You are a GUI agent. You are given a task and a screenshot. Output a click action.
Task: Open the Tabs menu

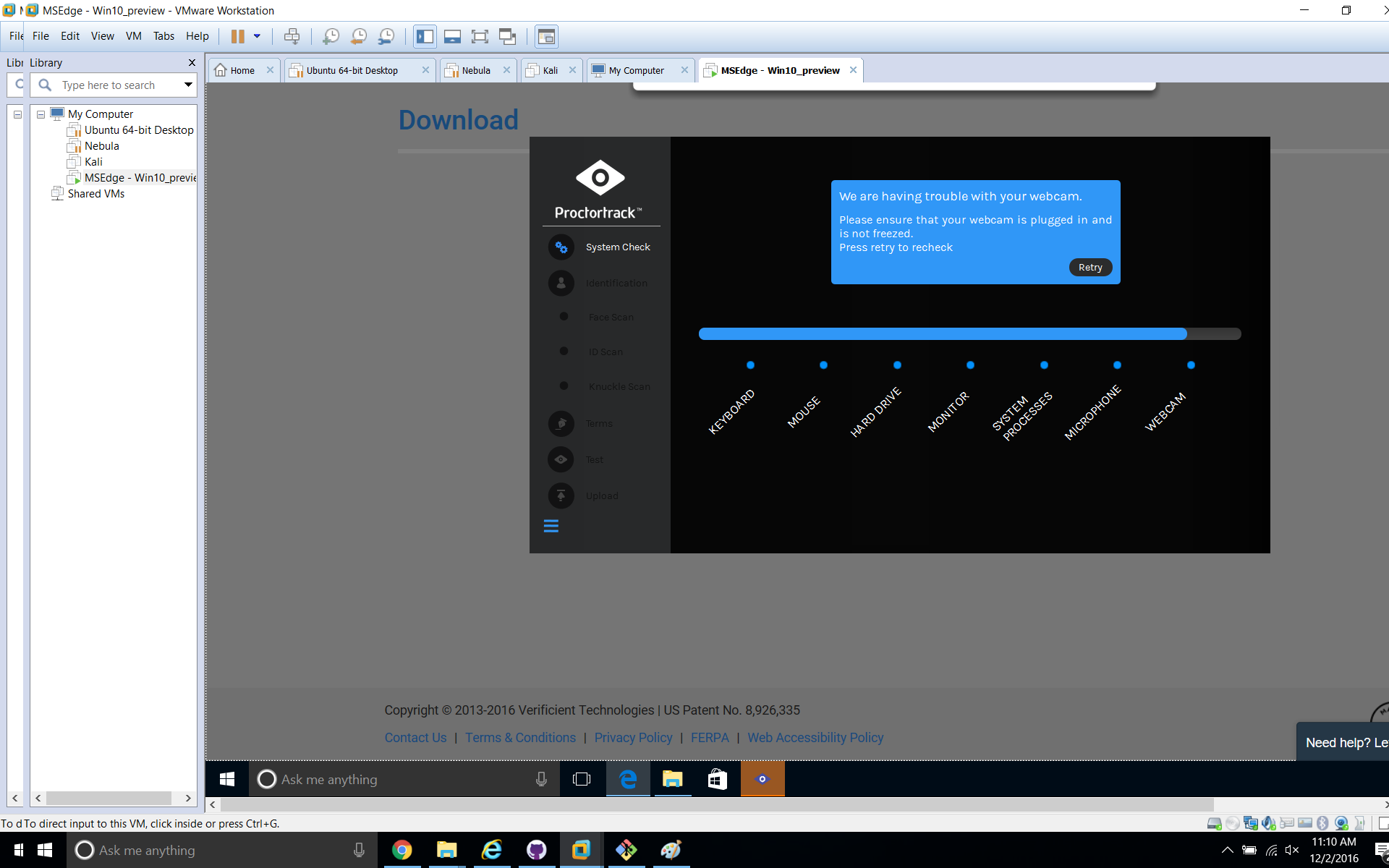(x=163, y=36)
